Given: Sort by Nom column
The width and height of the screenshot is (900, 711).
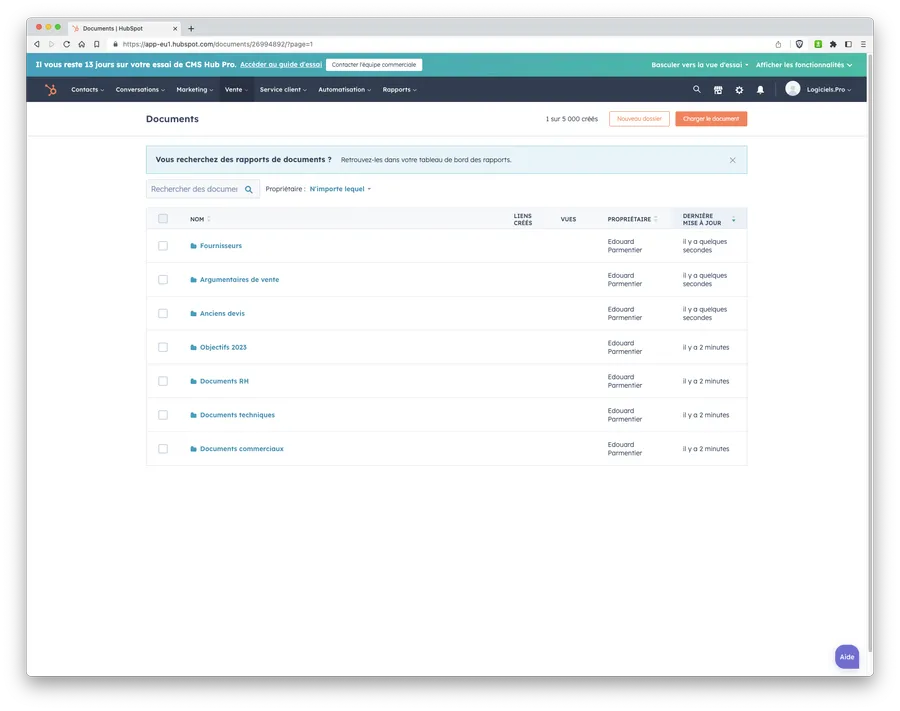Looking at the screenshot, I should pos(200,219).
